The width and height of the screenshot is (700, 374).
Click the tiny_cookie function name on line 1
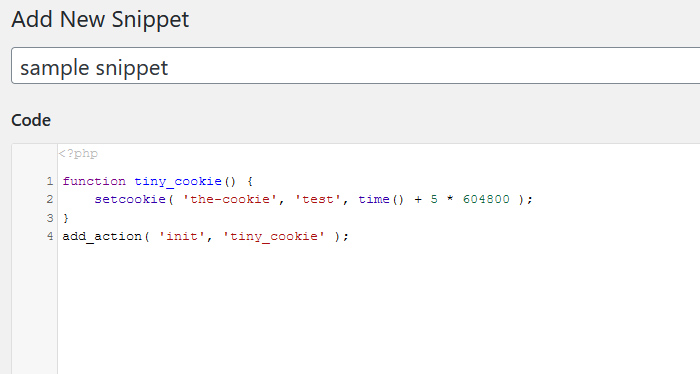(178, 181)
